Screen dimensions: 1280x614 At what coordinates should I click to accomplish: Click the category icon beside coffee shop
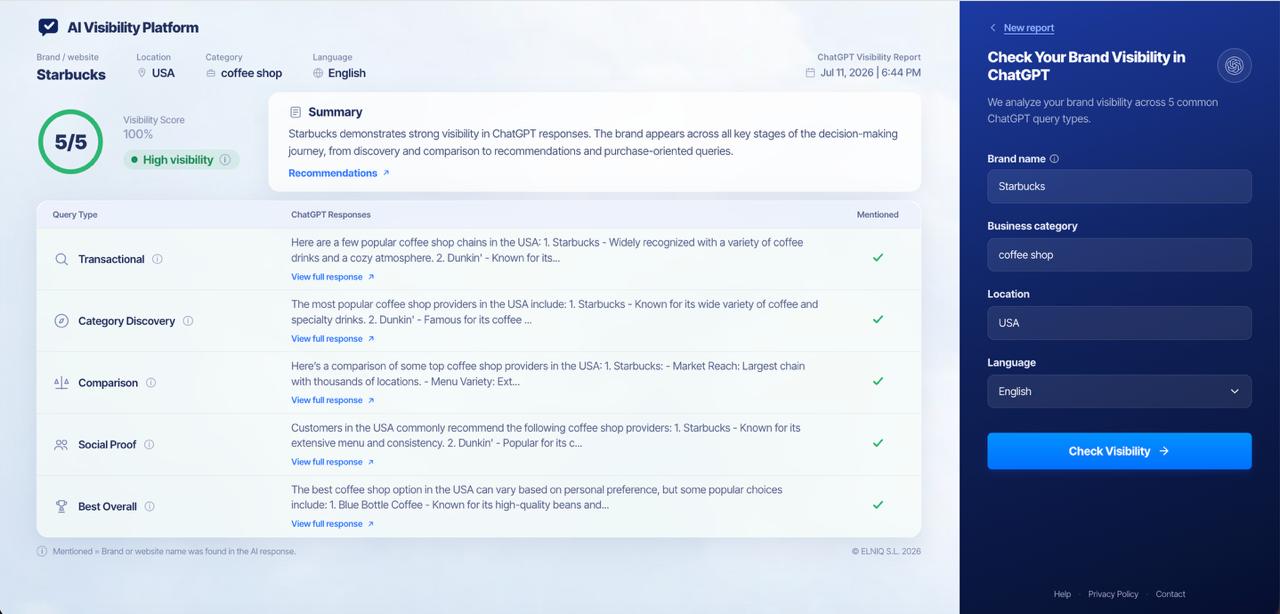211,73
